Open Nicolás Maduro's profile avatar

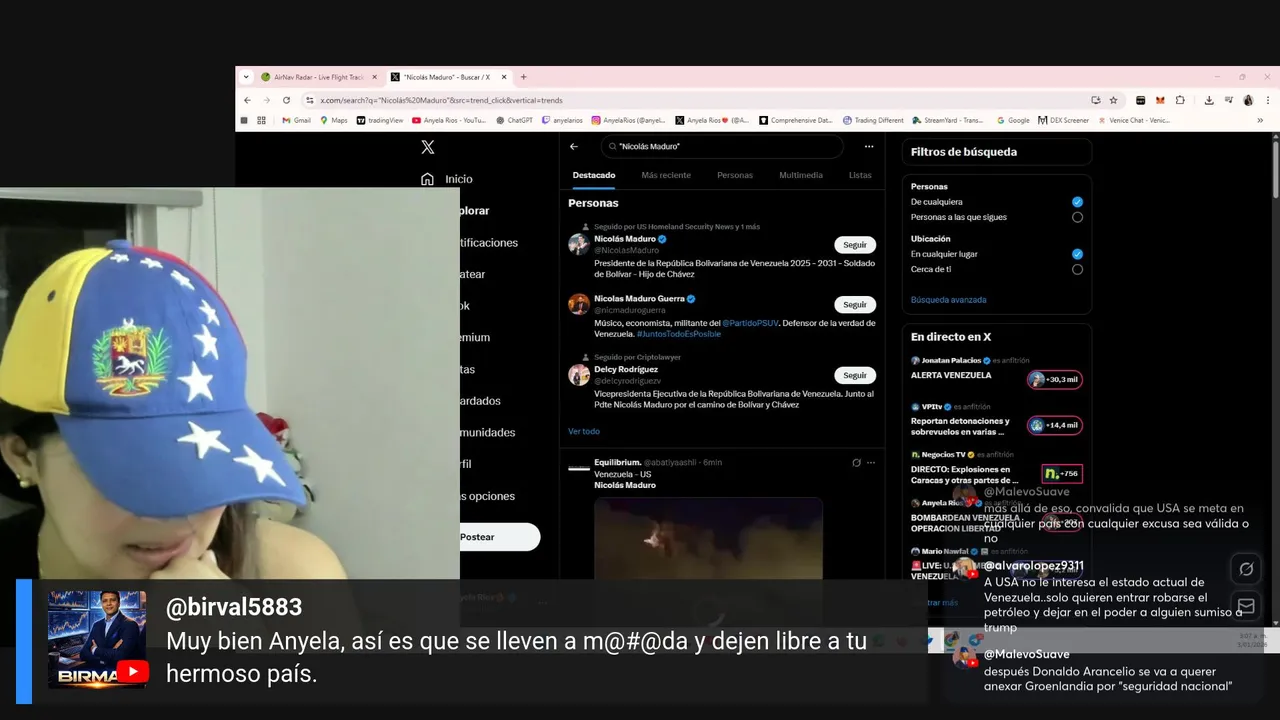point(579,244)
